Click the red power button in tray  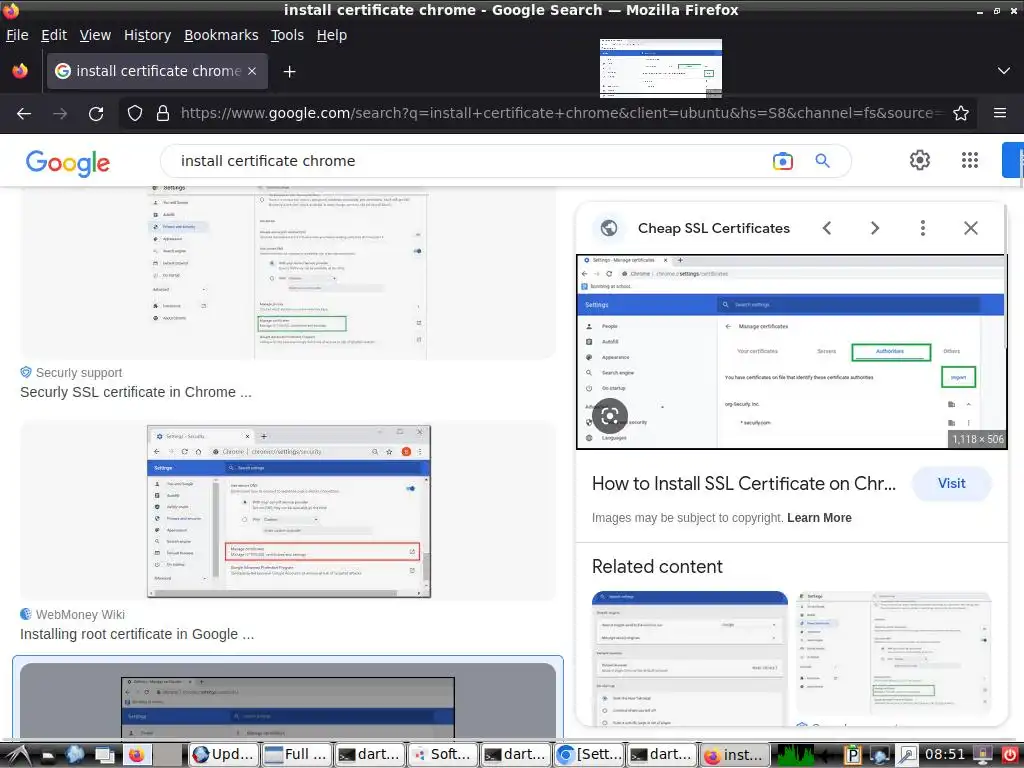pos(1010,755)
